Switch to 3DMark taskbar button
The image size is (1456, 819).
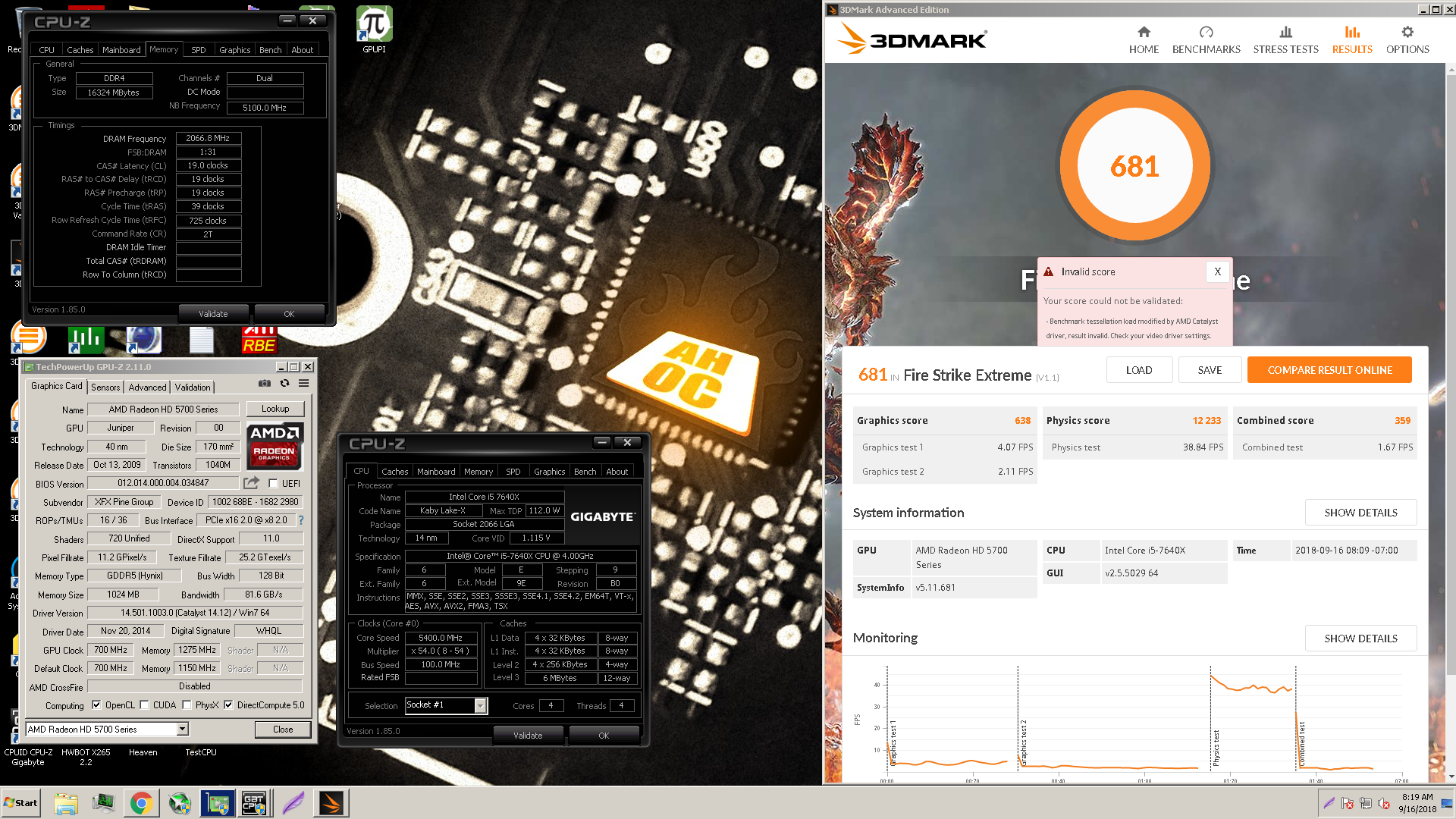[331, 803]
